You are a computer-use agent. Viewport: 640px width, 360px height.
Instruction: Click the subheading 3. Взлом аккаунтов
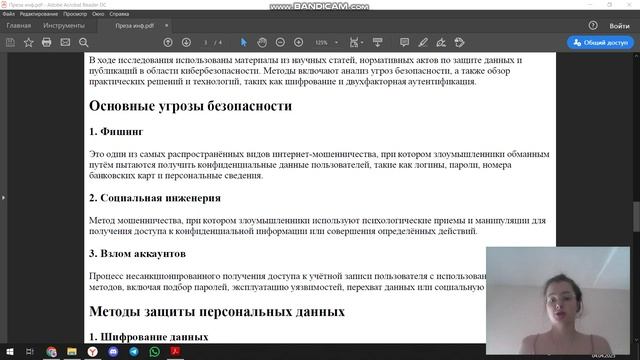137,253
